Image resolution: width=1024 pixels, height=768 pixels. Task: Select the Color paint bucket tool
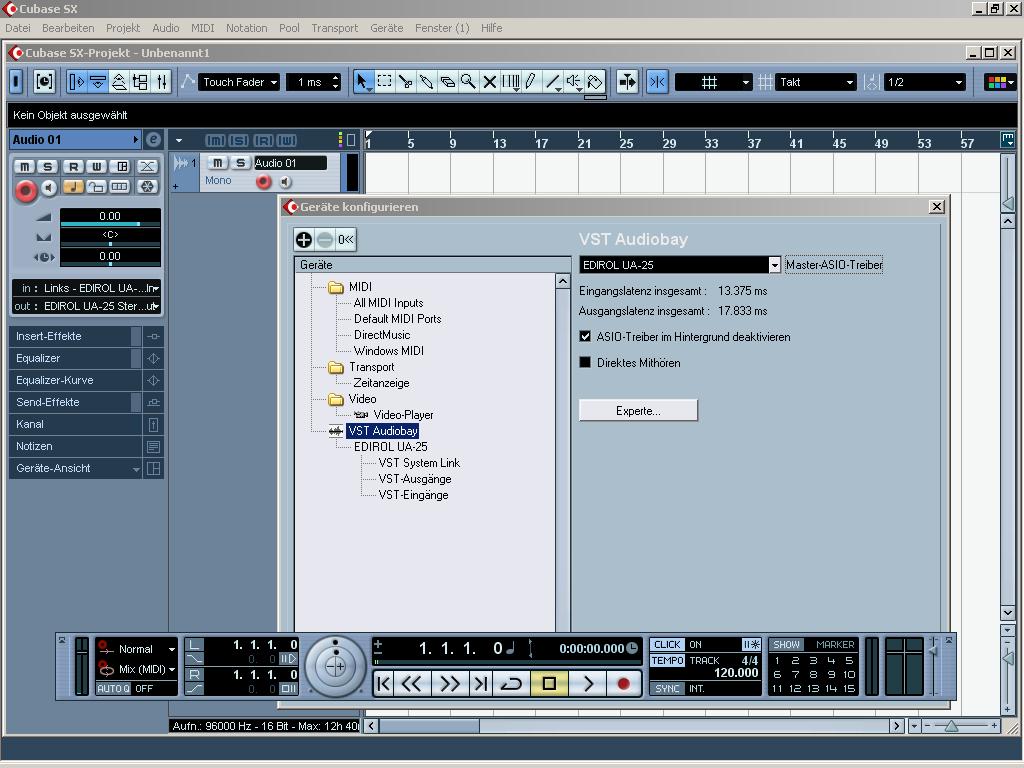point(595,82)
